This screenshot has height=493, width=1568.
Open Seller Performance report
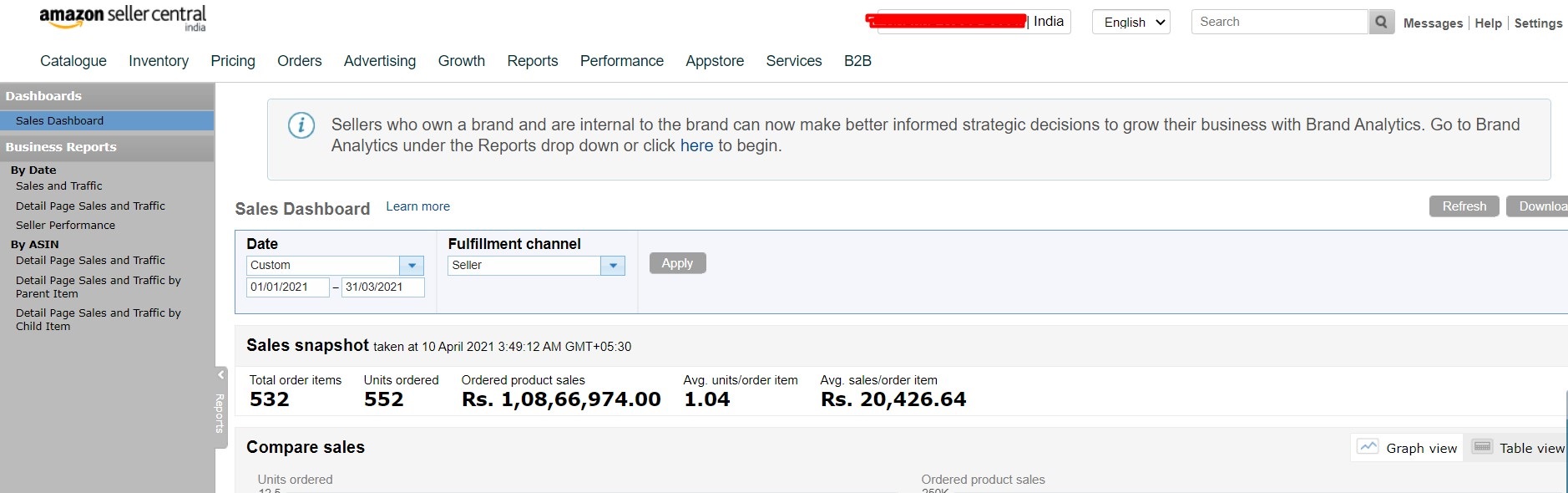(65, 226)
